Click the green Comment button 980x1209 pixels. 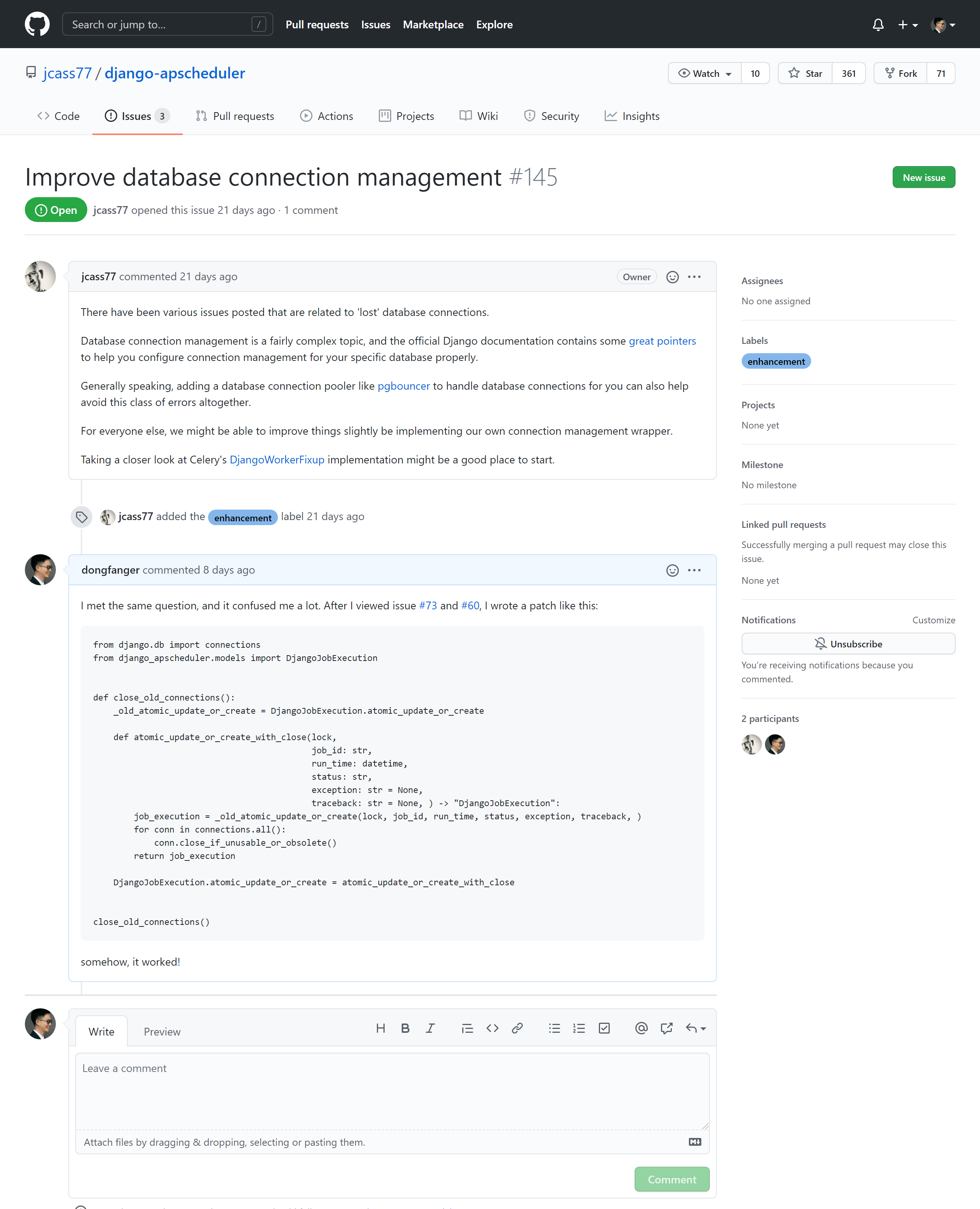pos(672,1179)
